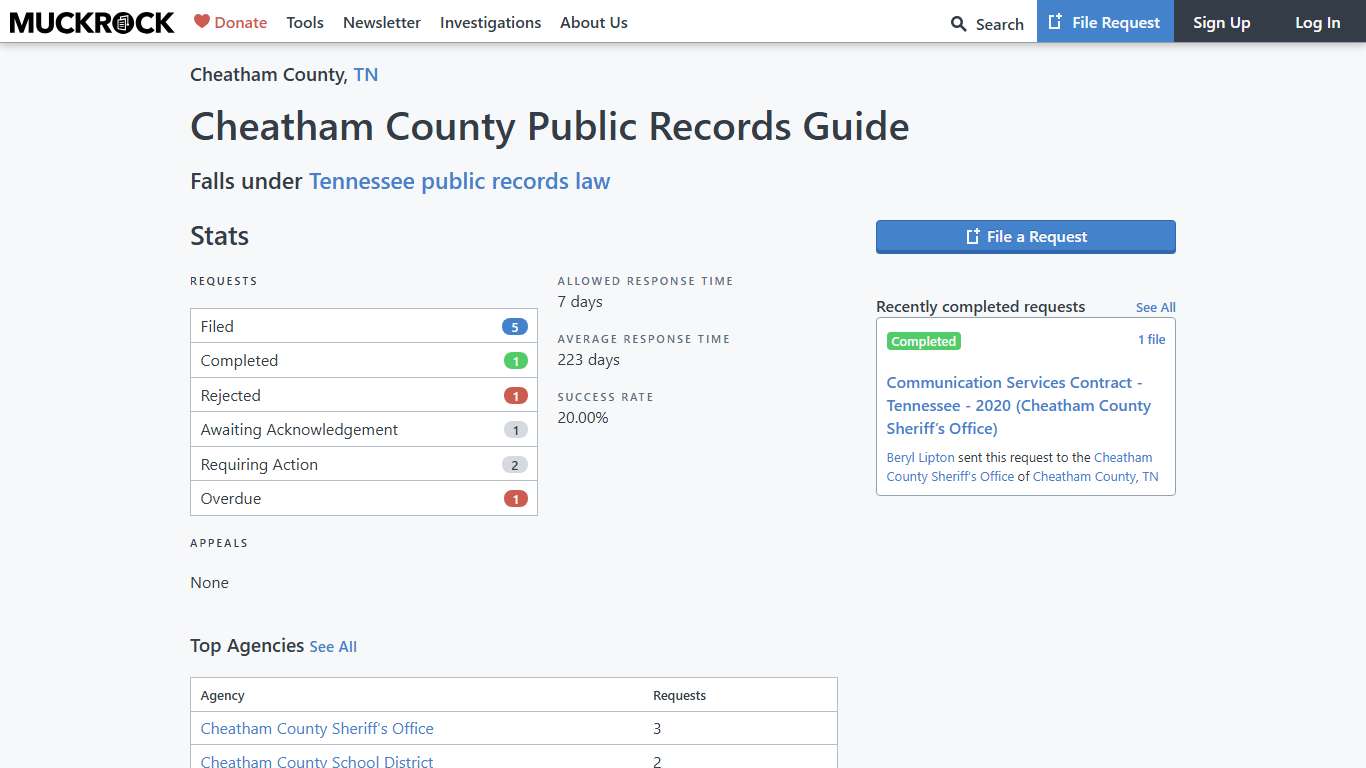
Task: Click the green Completed status label
Action: [924, 341]
